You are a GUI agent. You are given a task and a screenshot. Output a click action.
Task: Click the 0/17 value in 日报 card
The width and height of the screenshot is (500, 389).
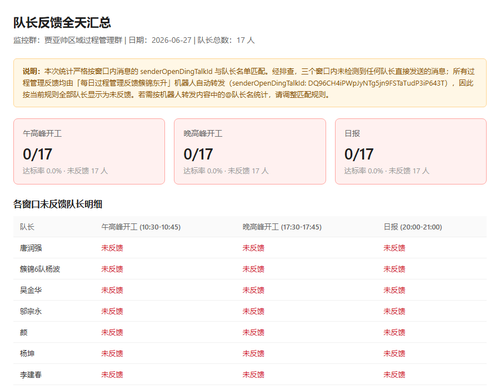tap(359, 154)
